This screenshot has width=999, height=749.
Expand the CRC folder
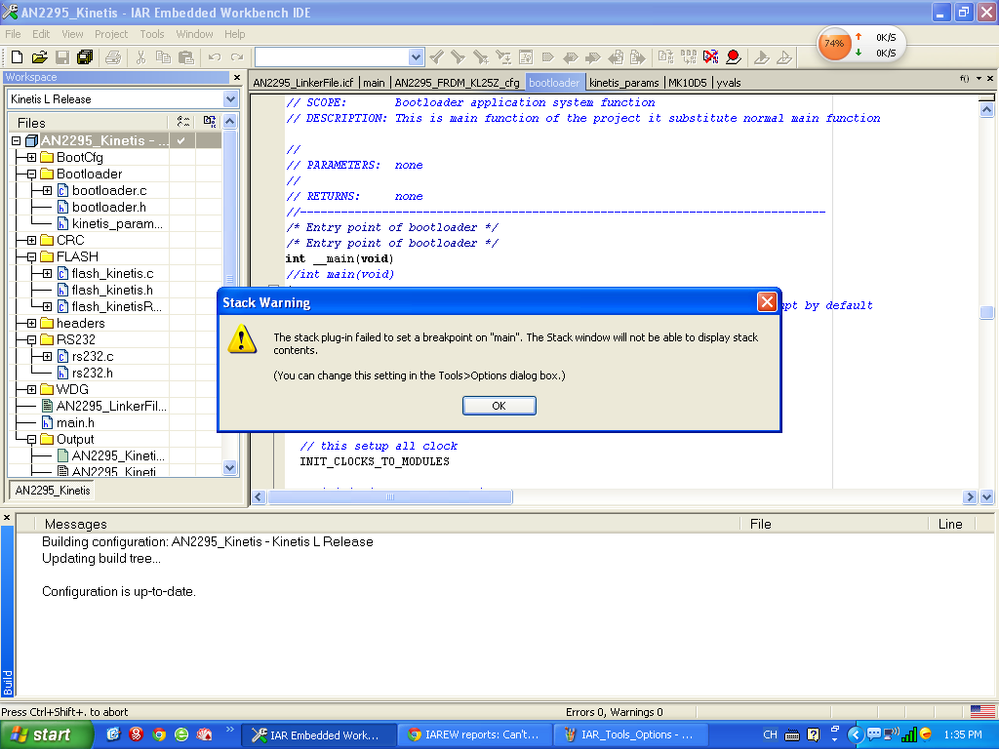[x=31, y=240]
